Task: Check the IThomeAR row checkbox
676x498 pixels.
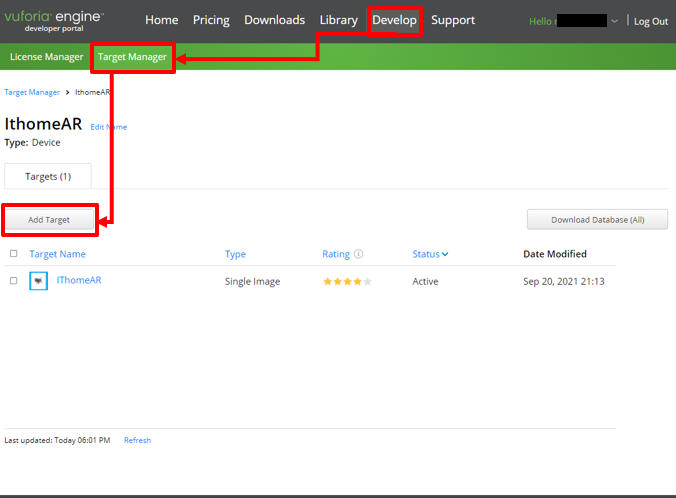Action: (14, 281)
